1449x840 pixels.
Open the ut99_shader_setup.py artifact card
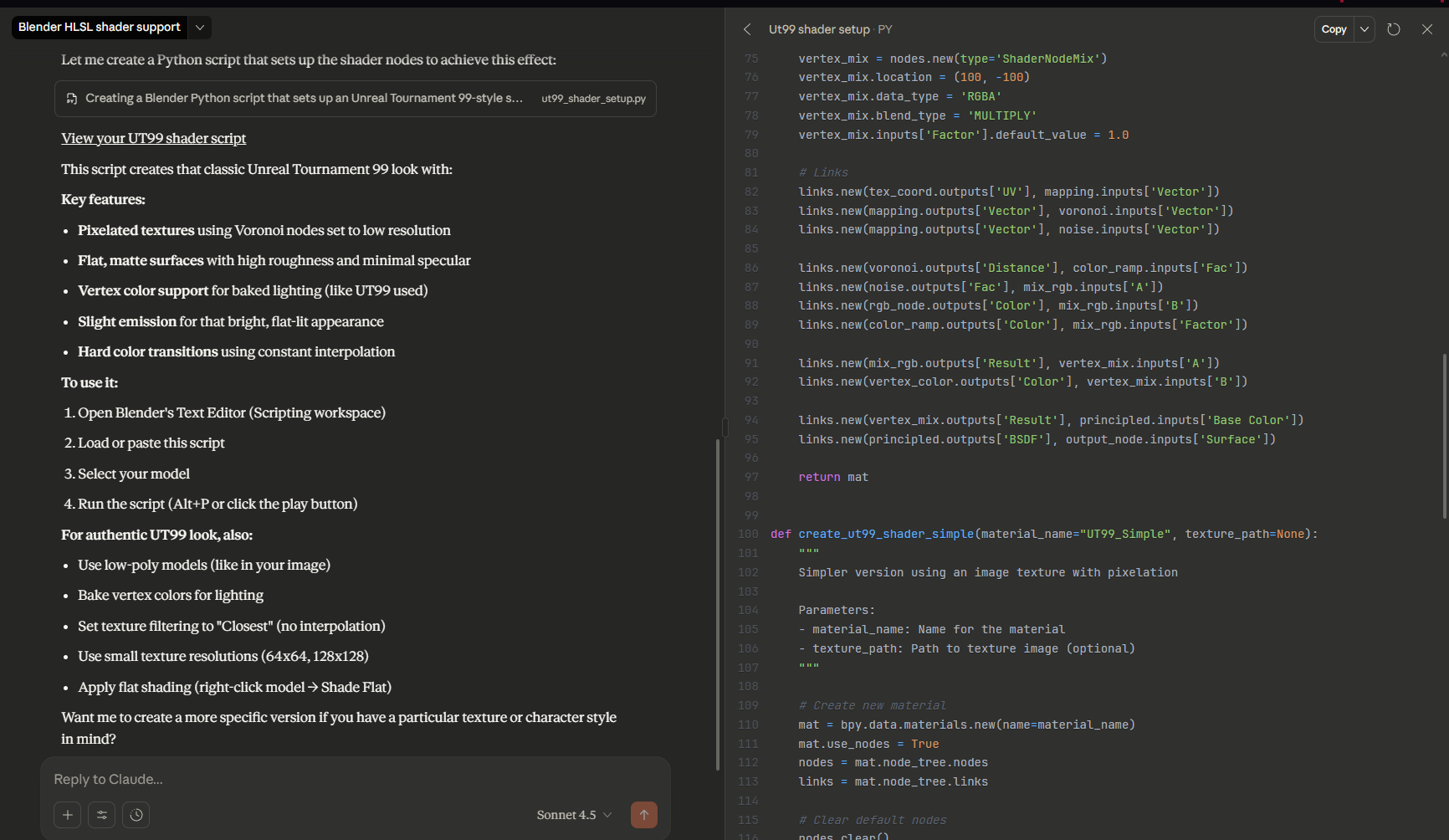click(x=356, y=99)
